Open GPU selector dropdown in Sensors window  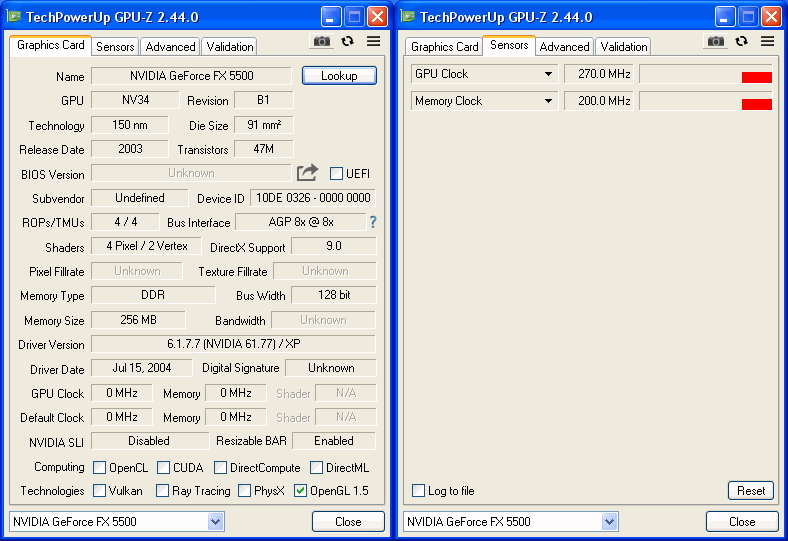point(609,521)
